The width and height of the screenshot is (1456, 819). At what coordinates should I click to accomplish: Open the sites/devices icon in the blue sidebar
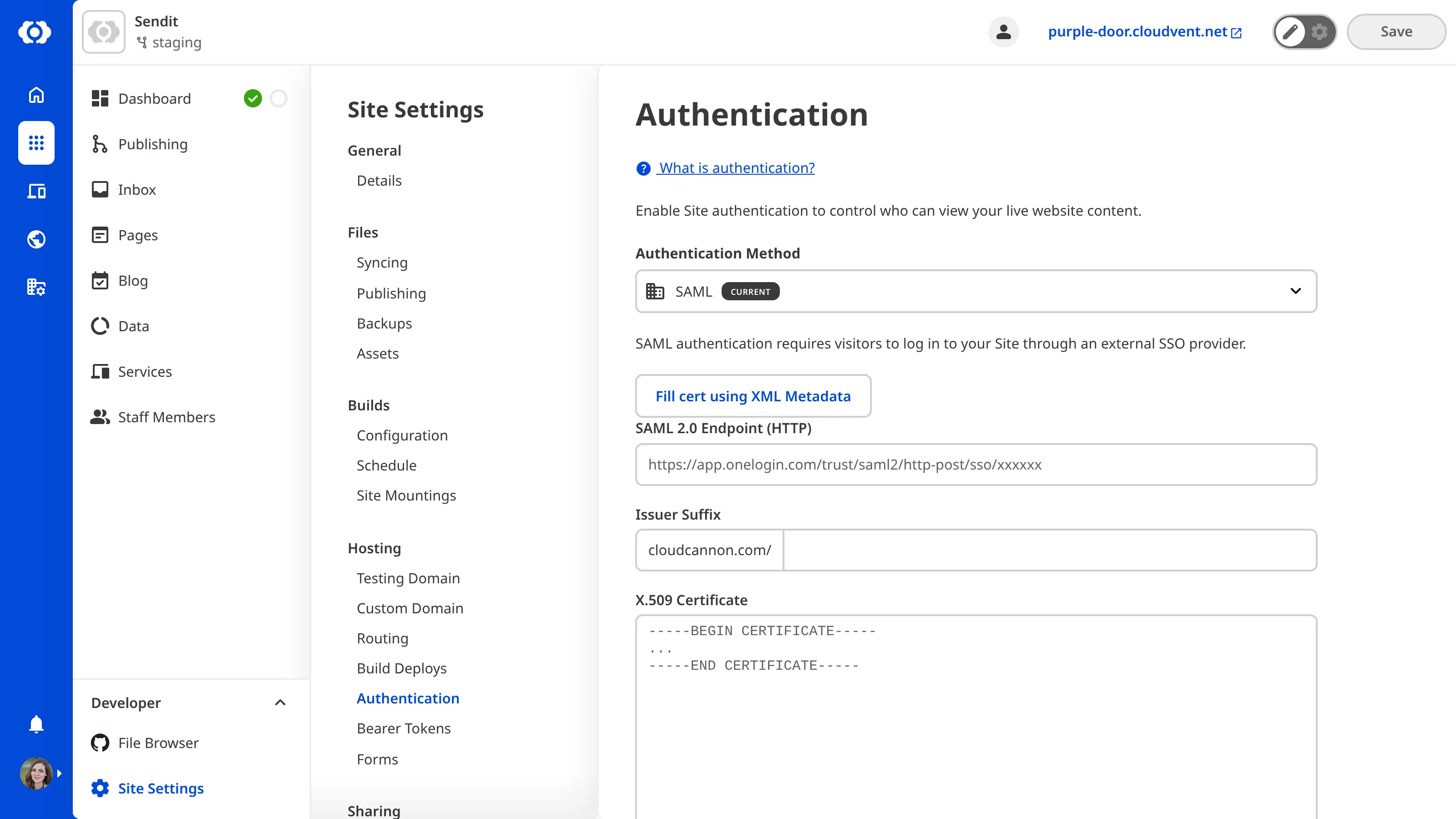(35, 191)
